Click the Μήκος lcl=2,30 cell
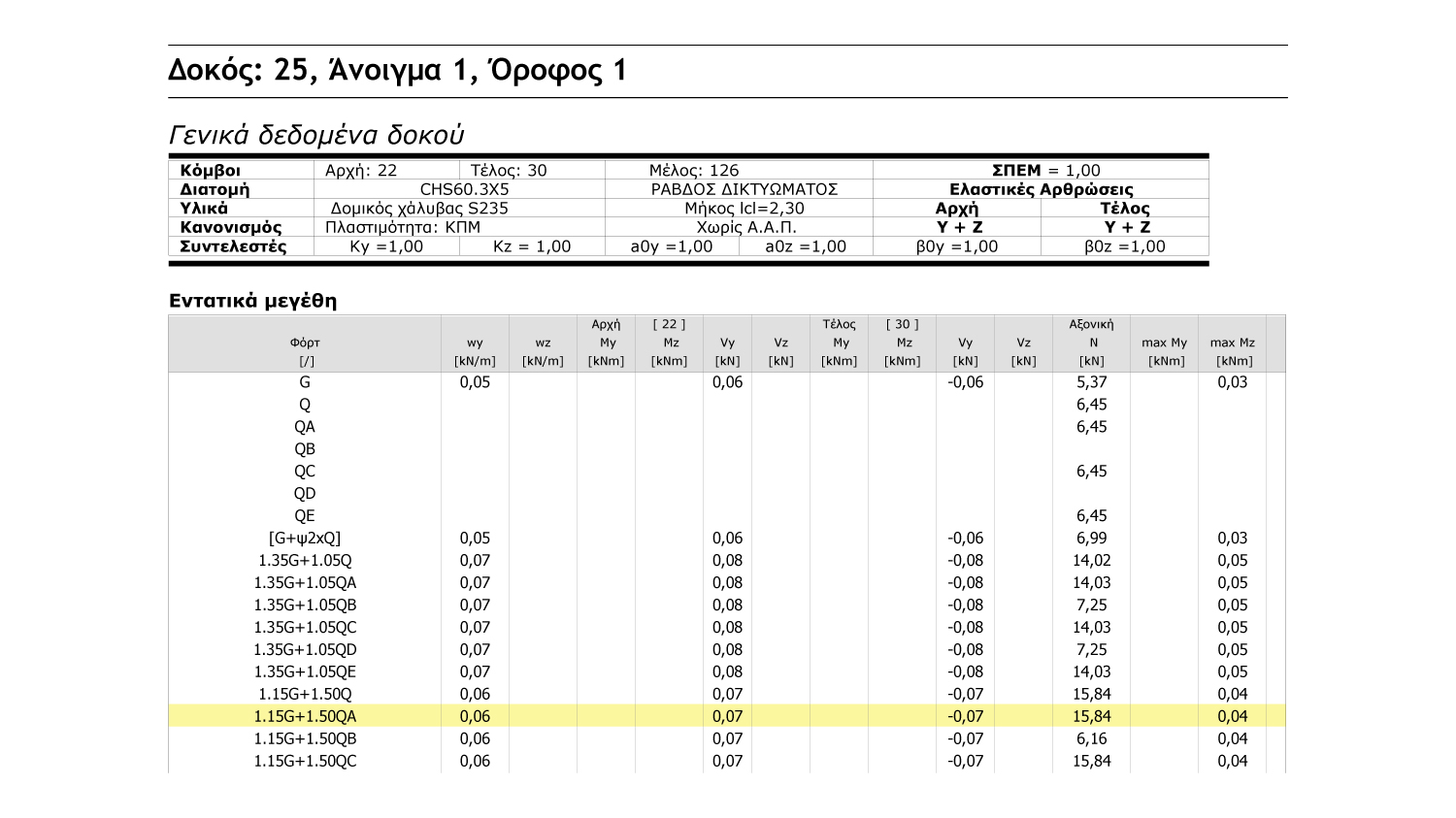 coord(744,209)
